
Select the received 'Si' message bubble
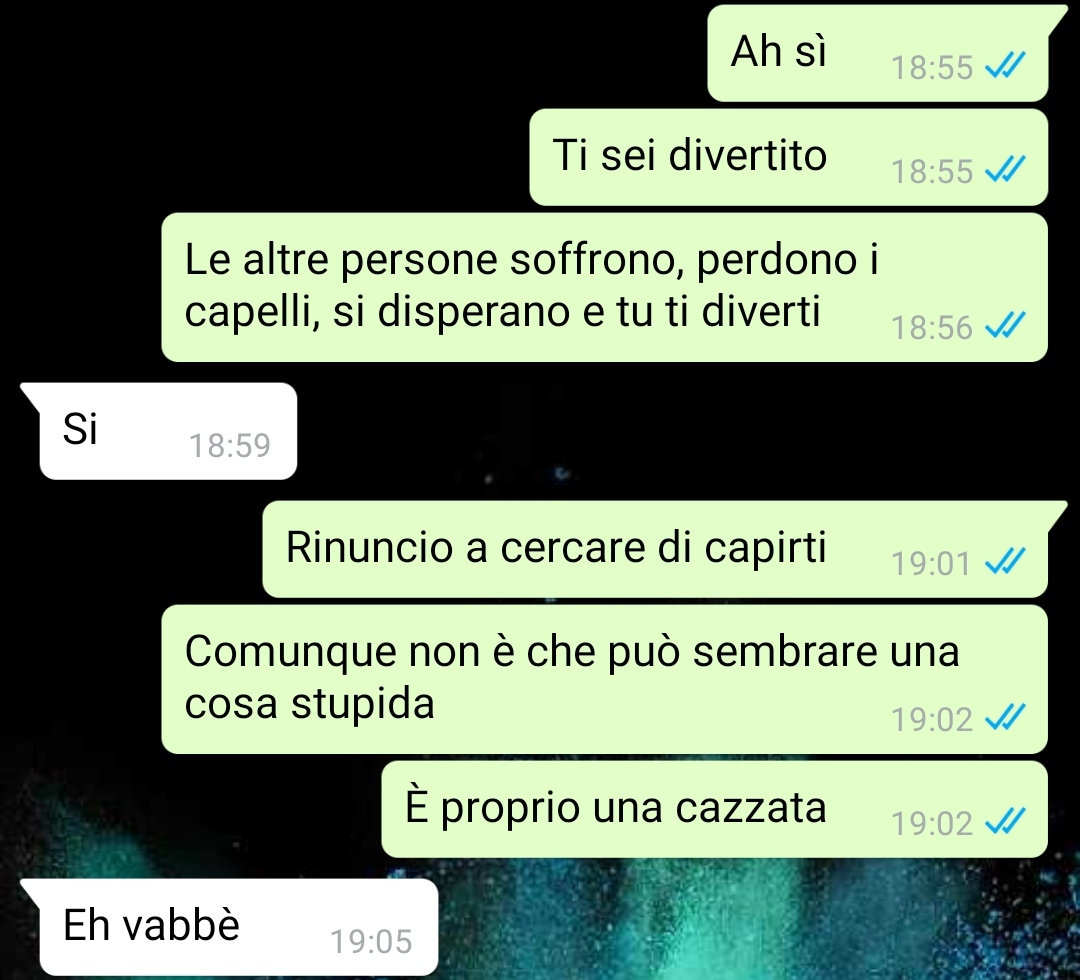(x=167, y=430)
